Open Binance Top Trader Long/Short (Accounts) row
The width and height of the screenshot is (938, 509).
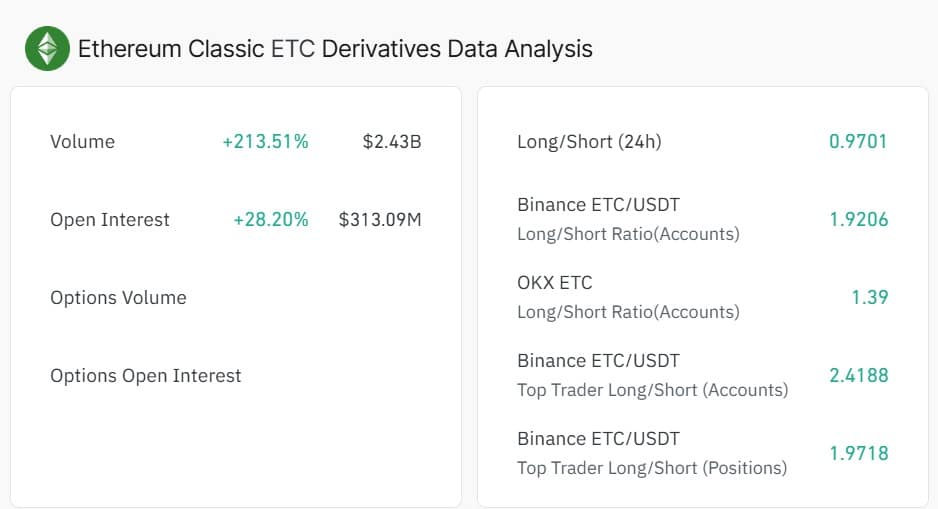[x=652, y=375]
